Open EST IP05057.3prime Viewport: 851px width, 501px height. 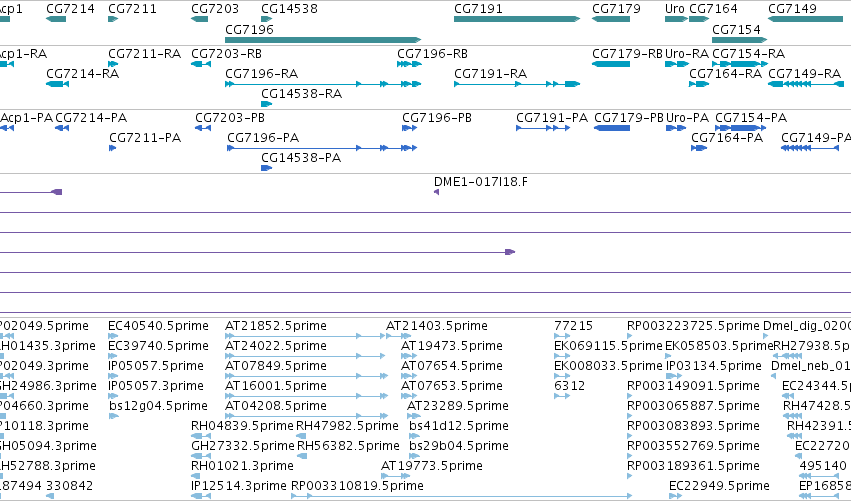tap(156, 386)
